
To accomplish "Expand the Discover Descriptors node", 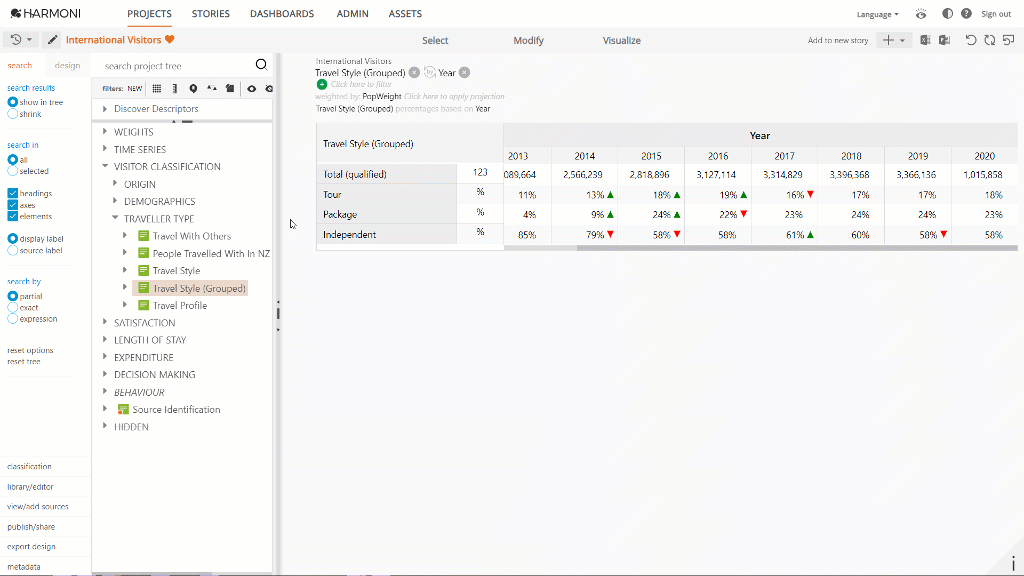I will [104, 109].
